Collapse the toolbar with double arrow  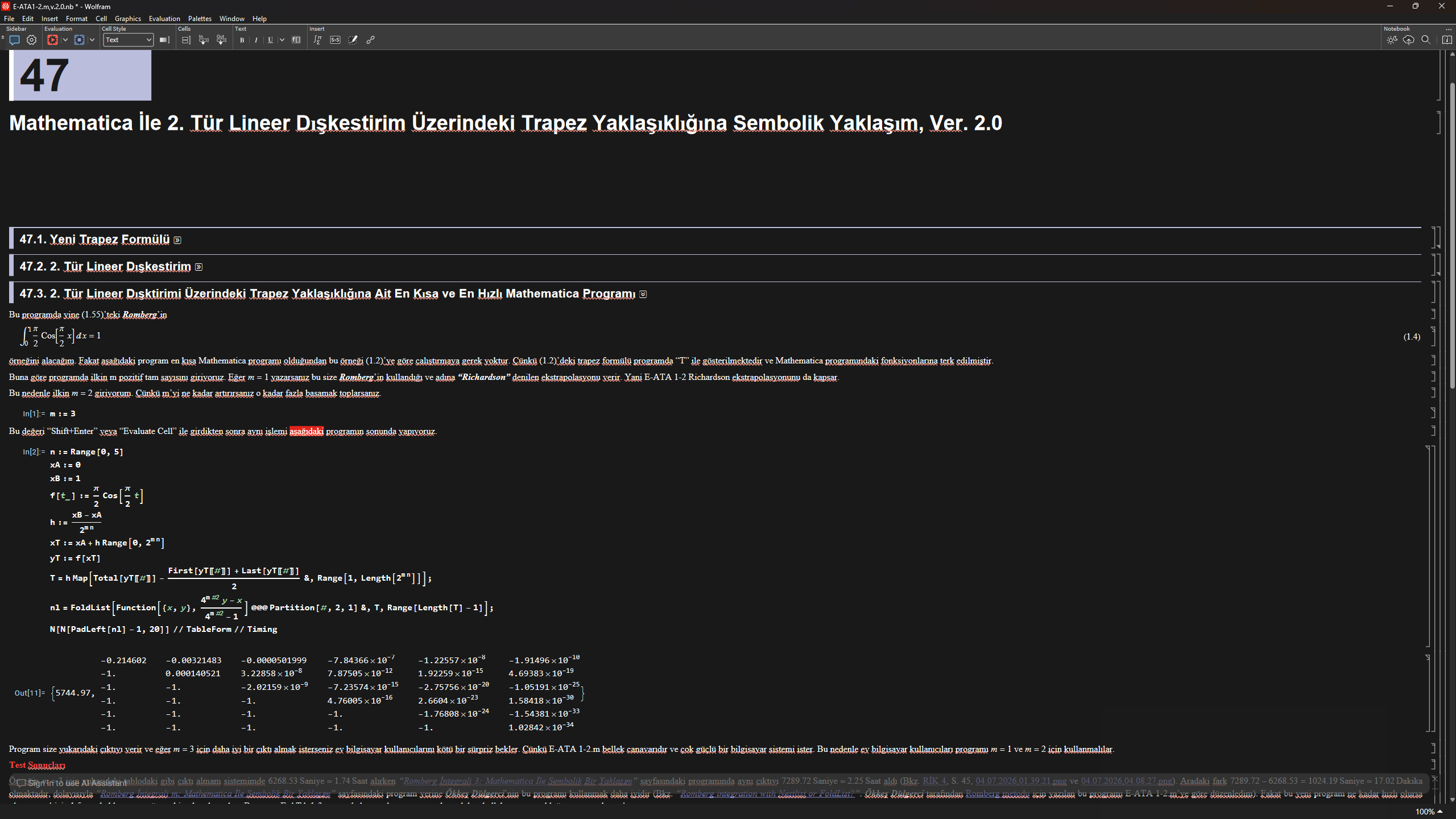(x=3, y=38)
